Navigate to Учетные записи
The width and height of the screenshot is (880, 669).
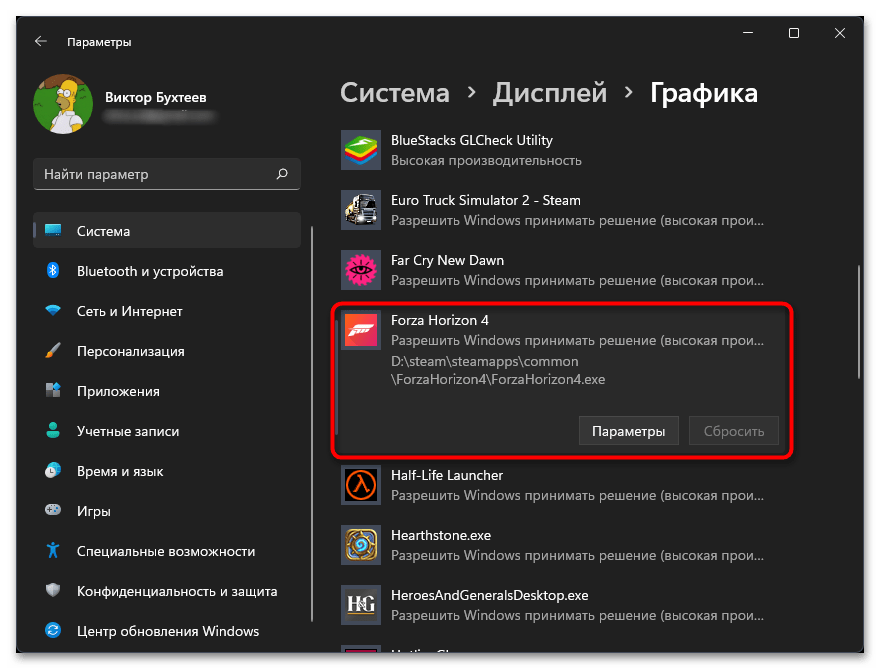[x=167, y=431]
